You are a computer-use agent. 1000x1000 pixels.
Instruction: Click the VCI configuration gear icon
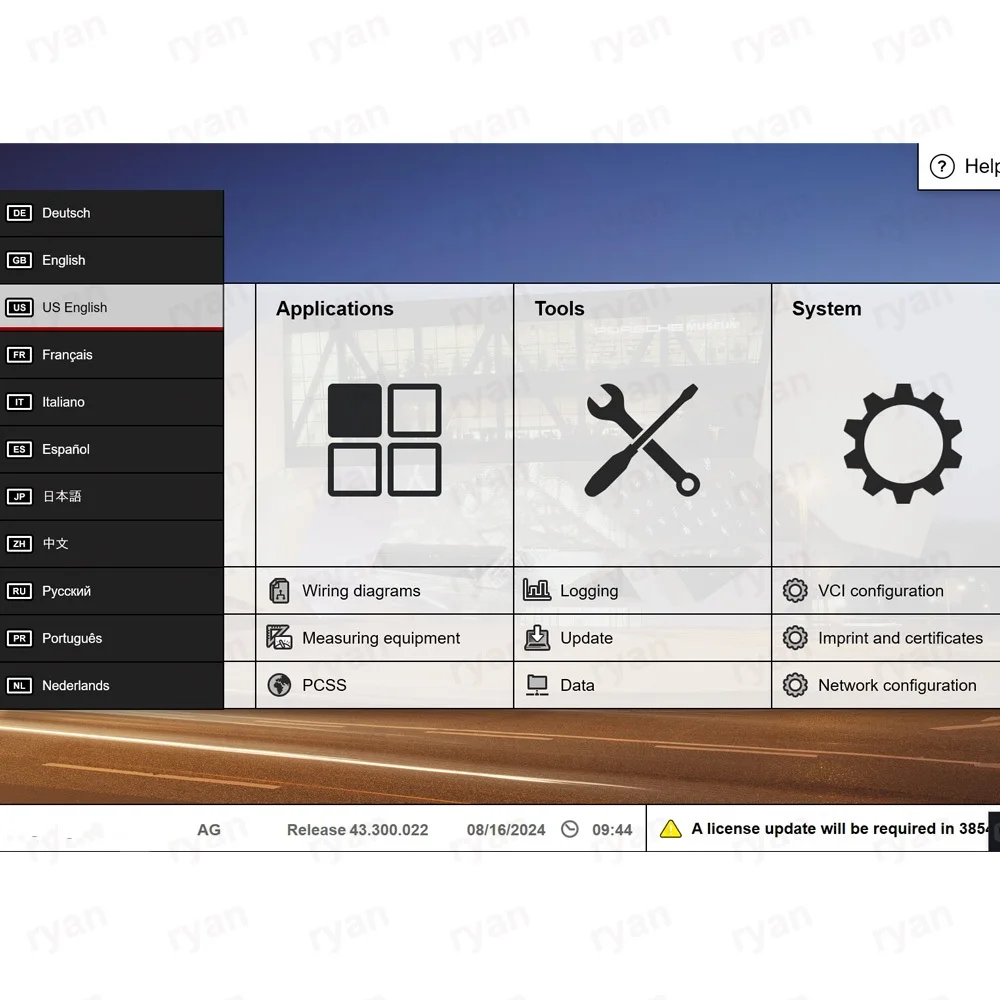point(795,591)
